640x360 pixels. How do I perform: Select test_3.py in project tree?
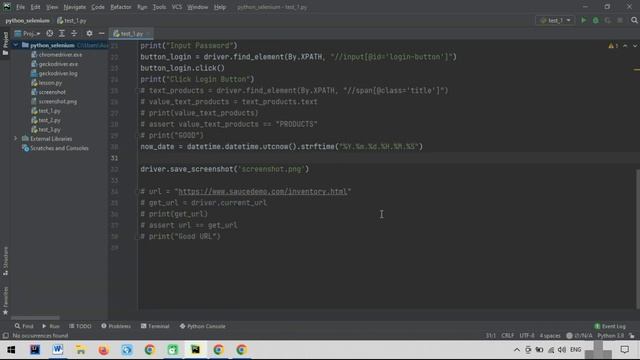[x=46, y=130]
